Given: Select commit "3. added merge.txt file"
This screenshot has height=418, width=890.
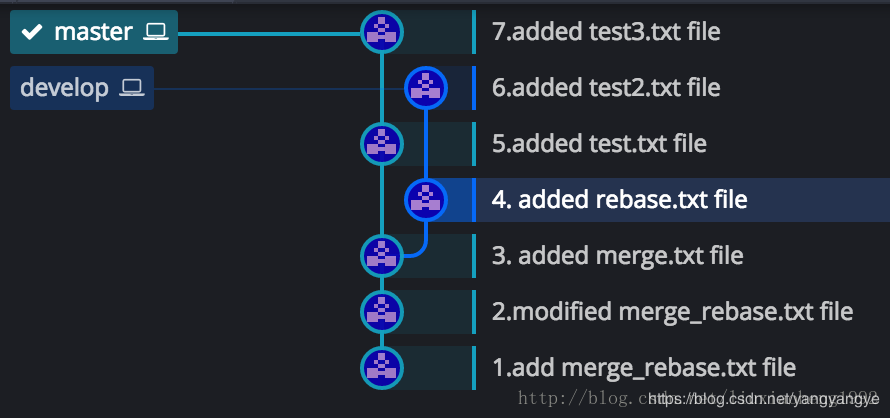Looking at the screenshot, I should tap(617, 255).
